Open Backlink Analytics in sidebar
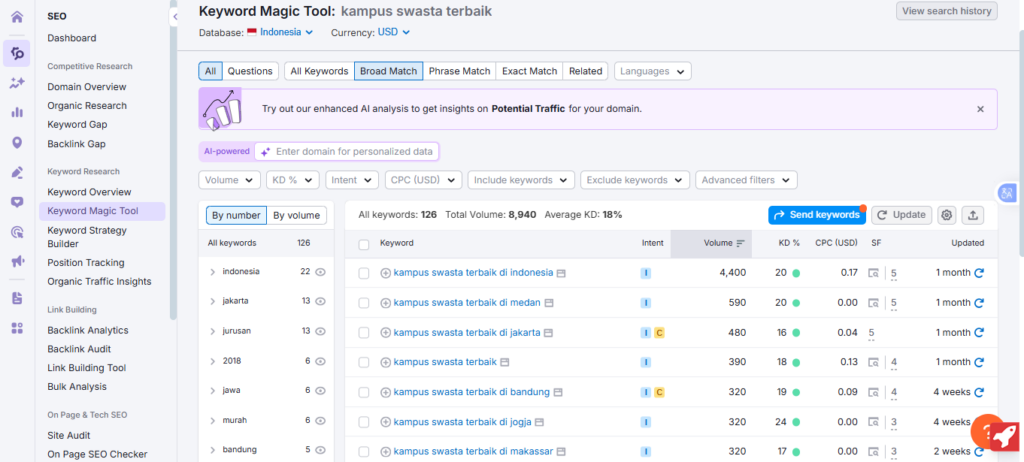The width and height of the screenshot is (1024, 462). [x=88, y=330]
